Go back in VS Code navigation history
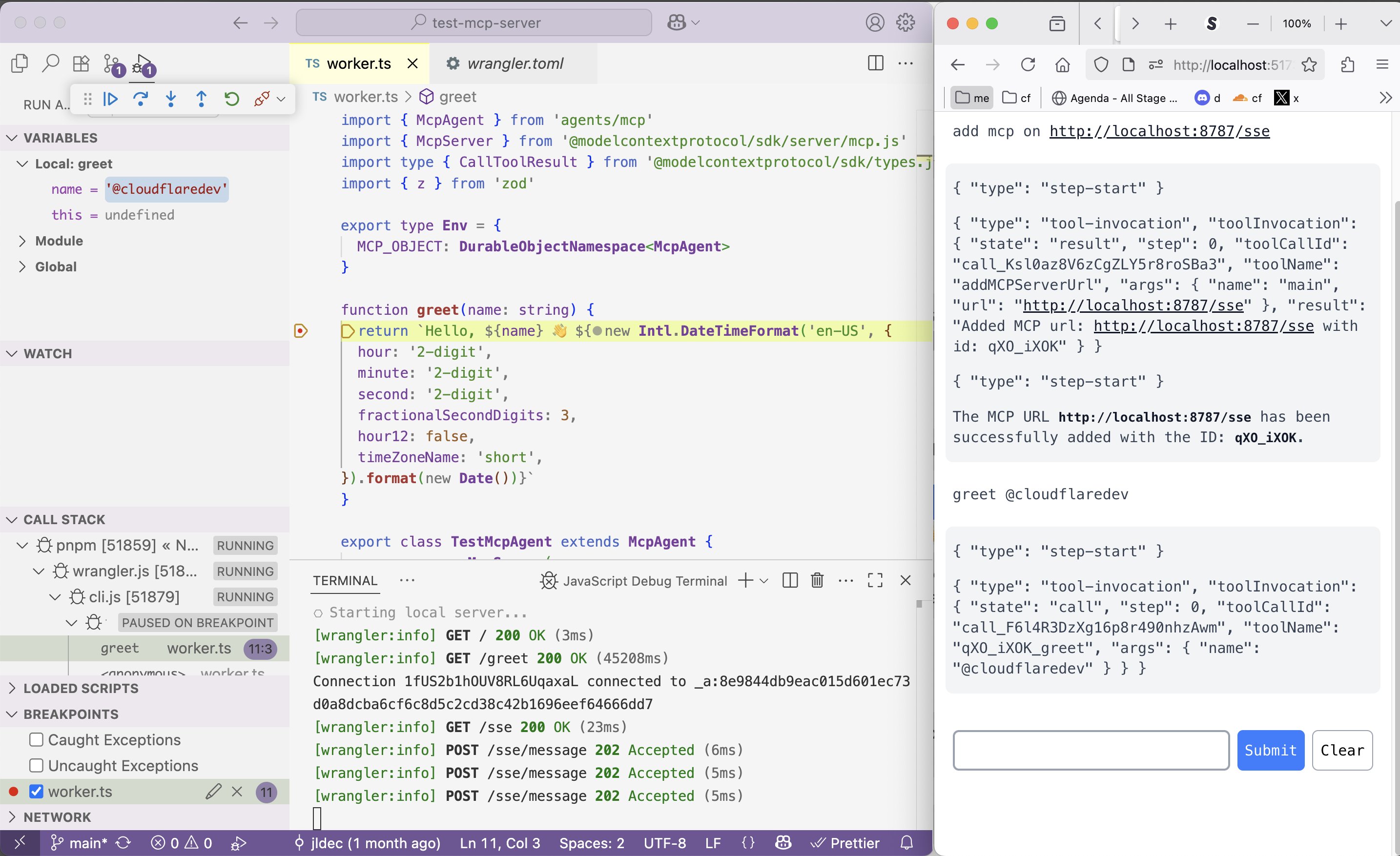 [x=240, y=23]
